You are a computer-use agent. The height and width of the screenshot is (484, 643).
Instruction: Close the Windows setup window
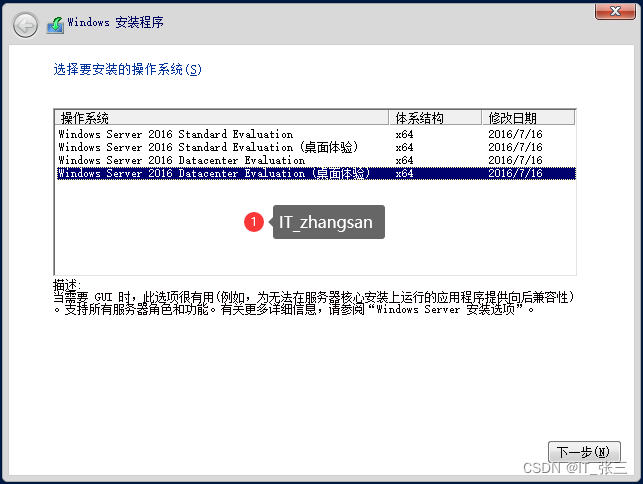[x=615, y=11]
